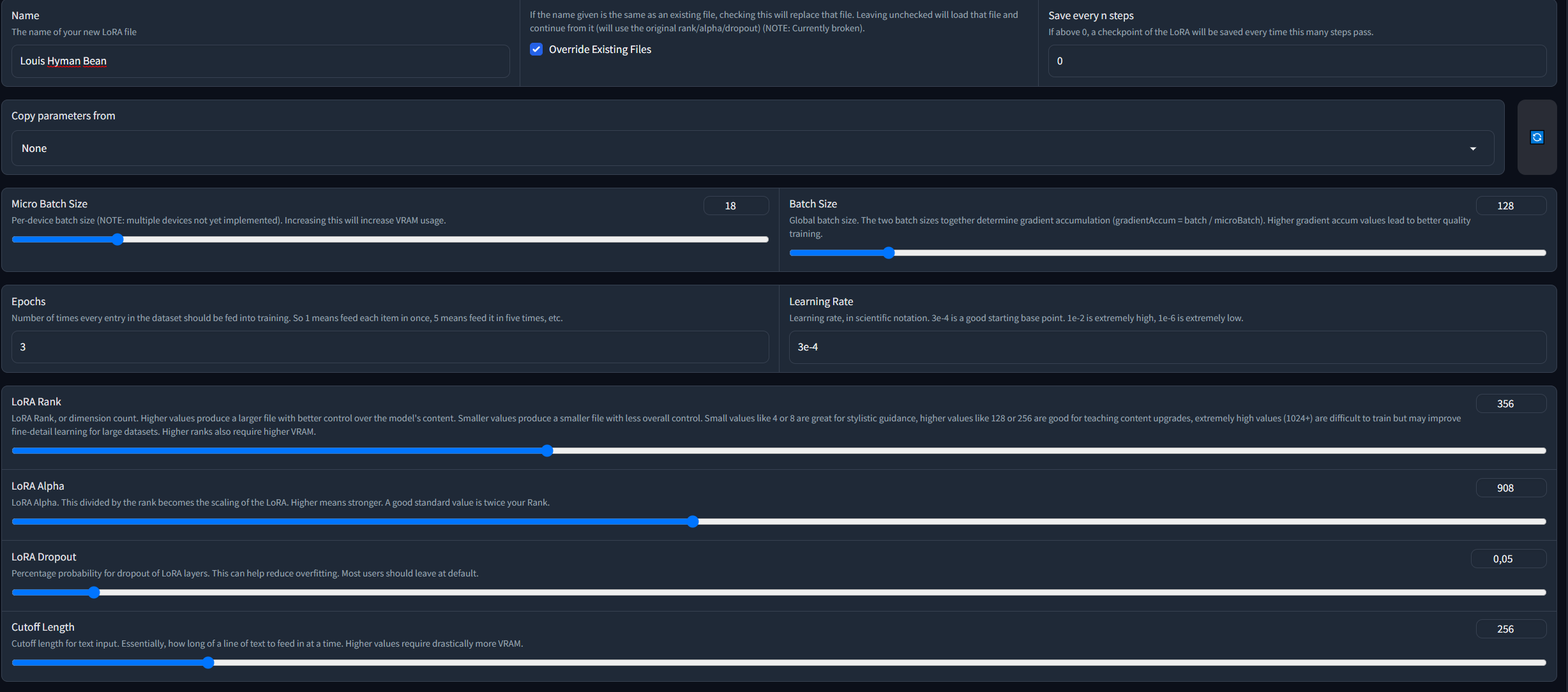Click the Cutoff Length value box showing 256
Screen dimensions: 1568x692
click(1511, 629)
